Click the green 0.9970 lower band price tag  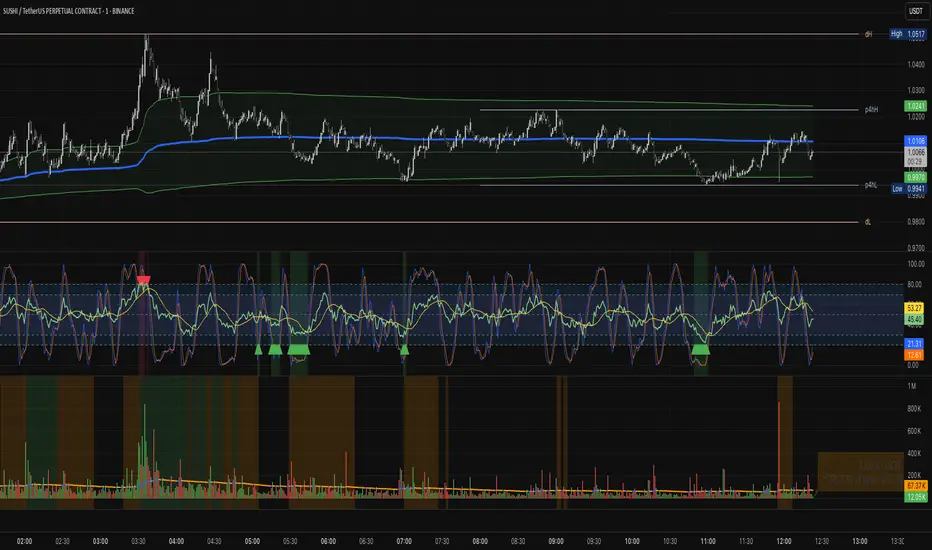click(x=917, y=177)
